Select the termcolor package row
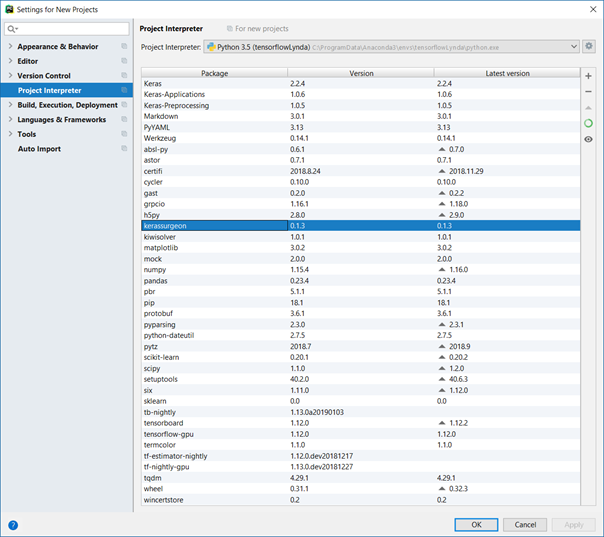This screenshot has height=537, width=604. [x=361, y=445]
